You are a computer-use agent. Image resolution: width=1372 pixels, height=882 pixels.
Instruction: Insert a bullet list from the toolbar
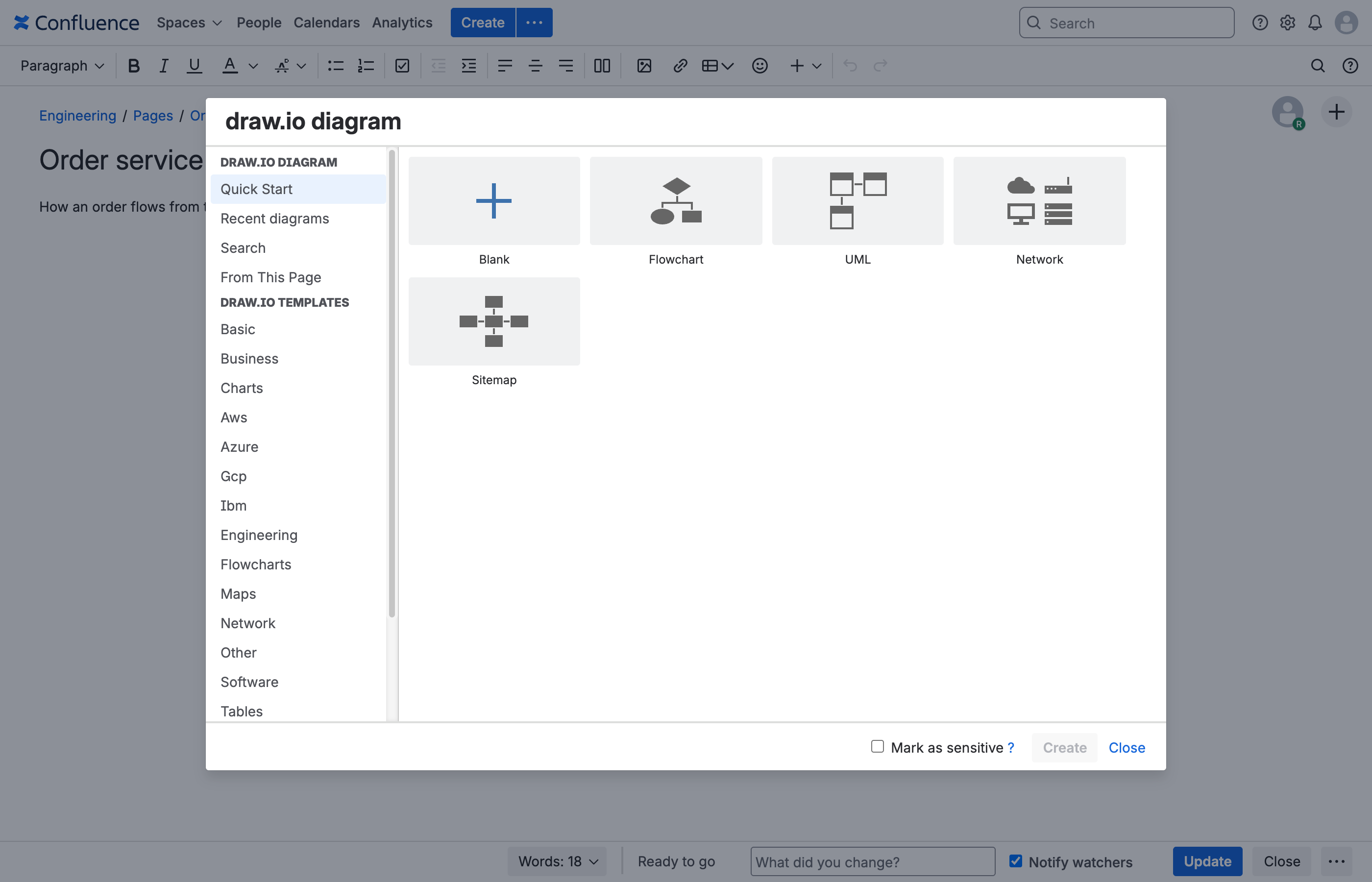(336, 66)
